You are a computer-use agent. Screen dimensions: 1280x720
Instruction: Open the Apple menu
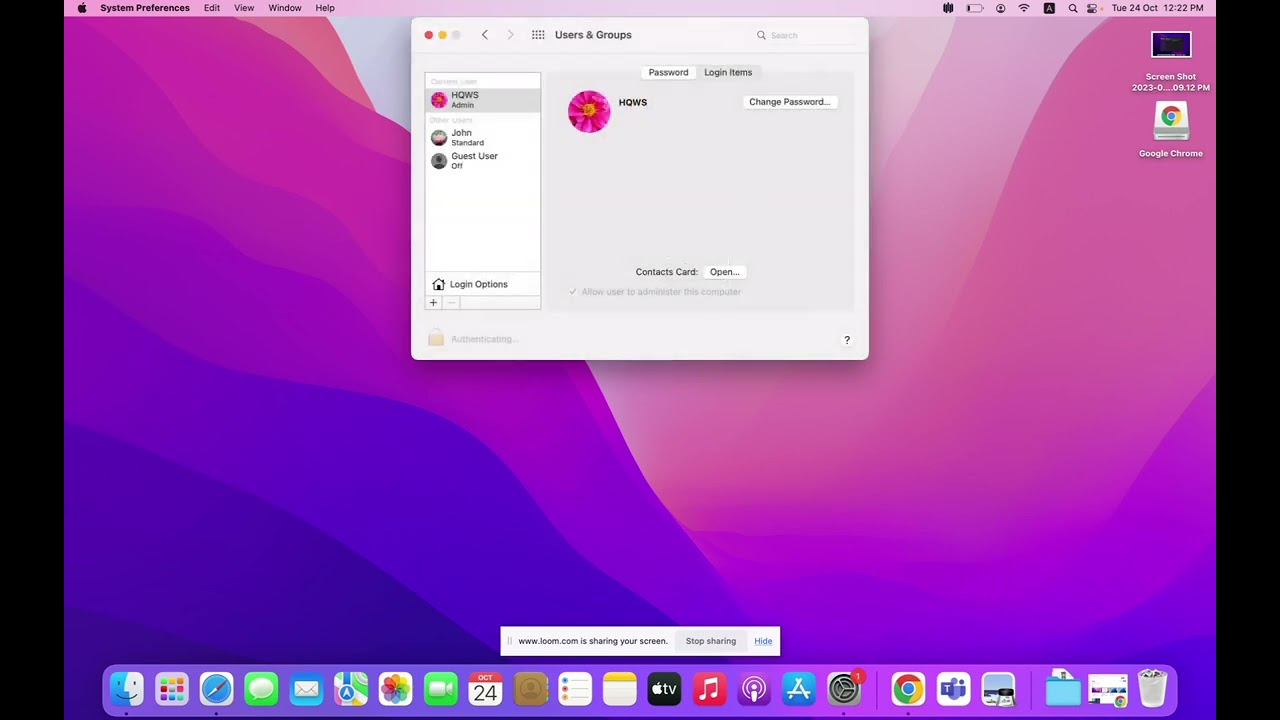(82, 8)
